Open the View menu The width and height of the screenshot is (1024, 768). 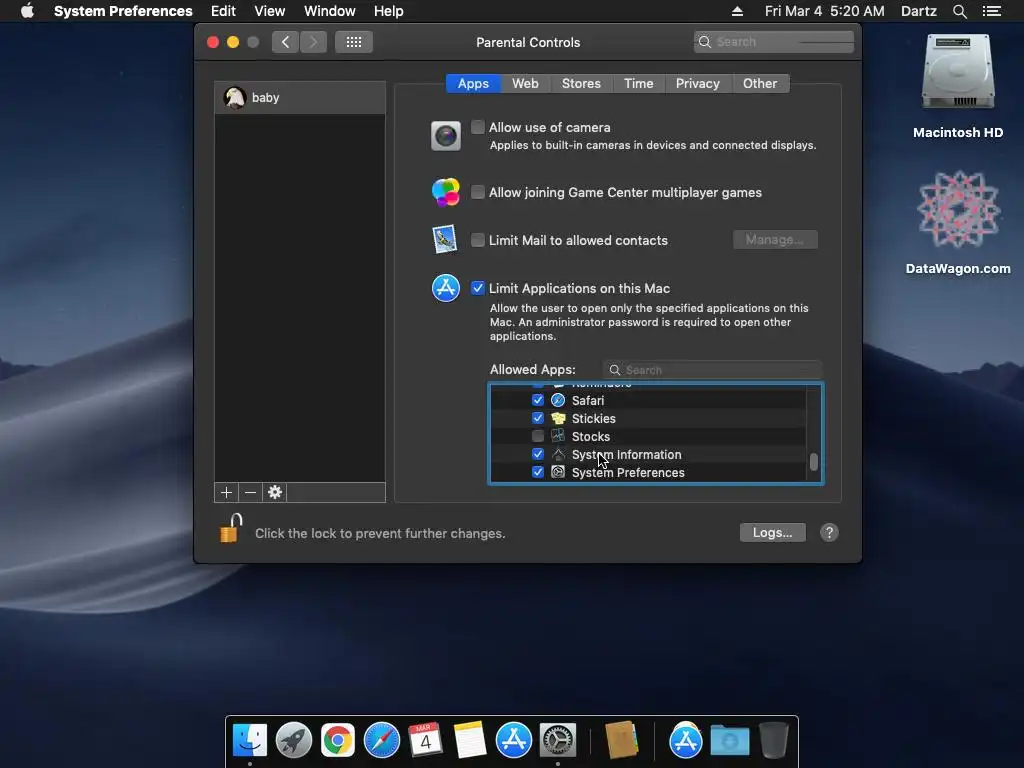point(270,11)
